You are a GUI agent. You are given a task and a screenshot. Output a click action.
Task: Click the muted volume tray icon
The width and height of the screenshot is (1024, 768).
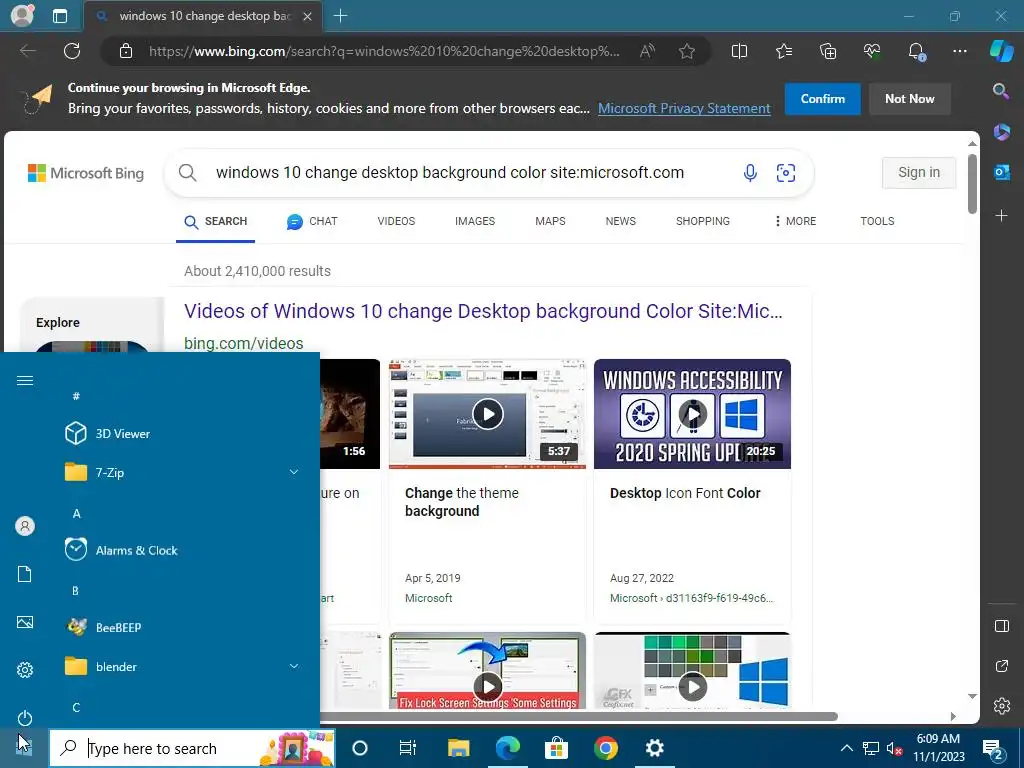(x=894, y=748)
